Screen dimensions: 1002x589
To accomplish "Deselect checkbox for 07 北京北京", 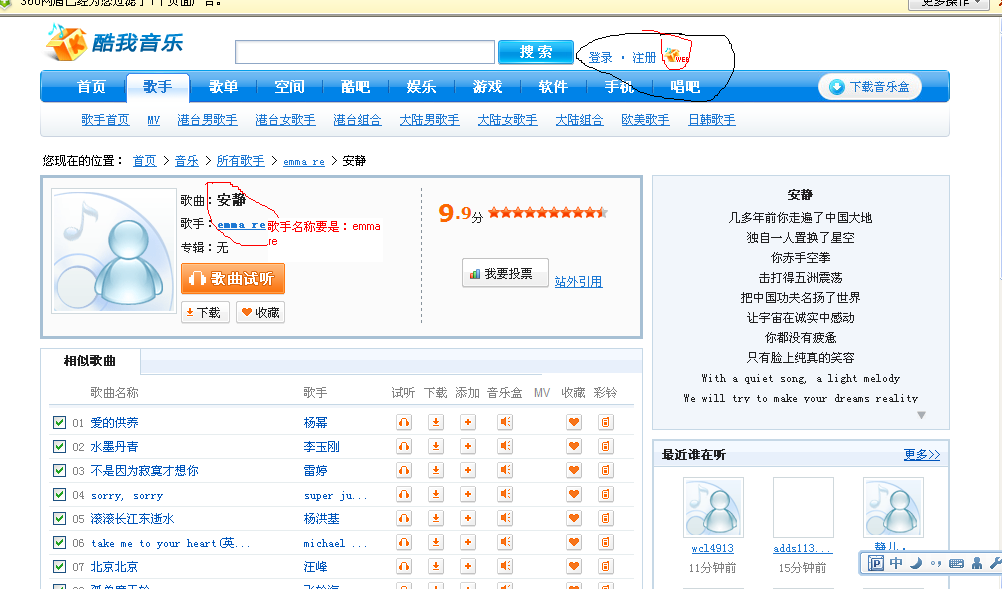I will click(59, 567).
